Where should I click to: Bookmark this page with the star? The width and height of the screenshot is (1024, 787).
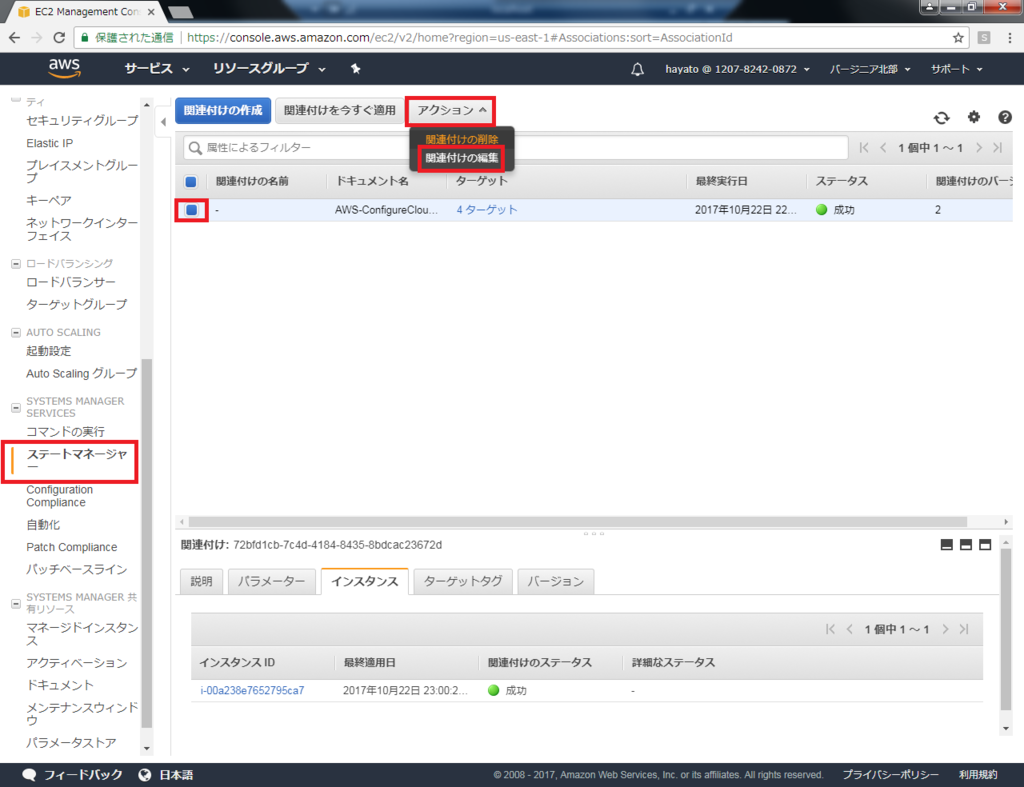coord(958,38)
